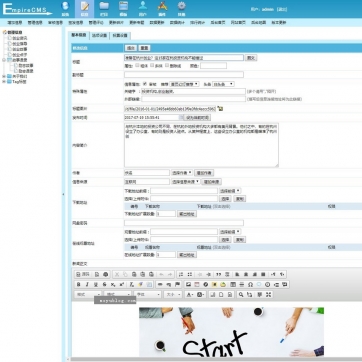Toggle the bold title attribute checkbox
This screenshot has width=362, height=362.
(x=137, y=65)
